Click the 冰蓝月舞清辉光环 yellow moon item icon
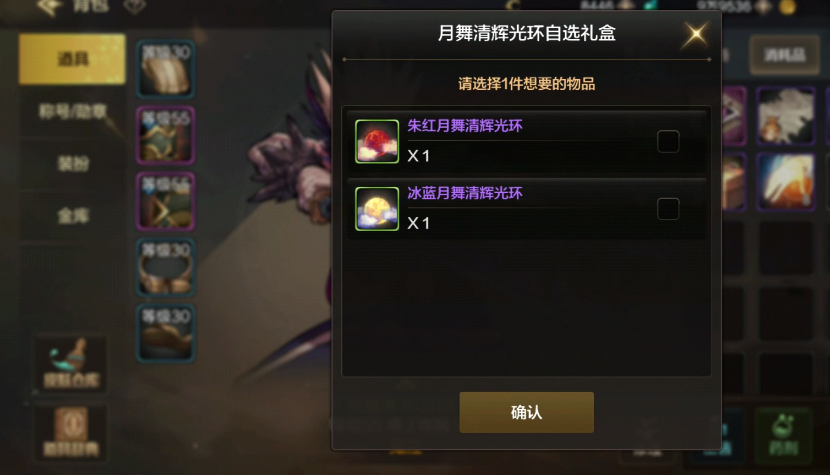The width and height of the screenshot is (830, 475). tap(377, 209)
